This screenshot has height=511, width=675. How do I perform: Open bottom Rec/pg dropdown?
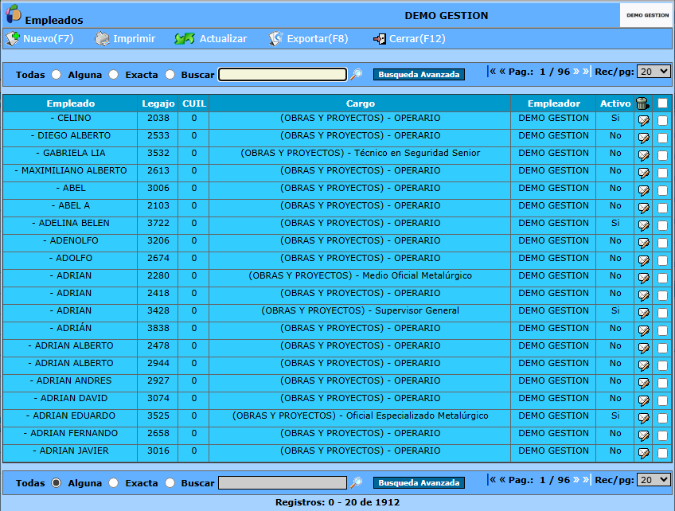tap(653, 480)
